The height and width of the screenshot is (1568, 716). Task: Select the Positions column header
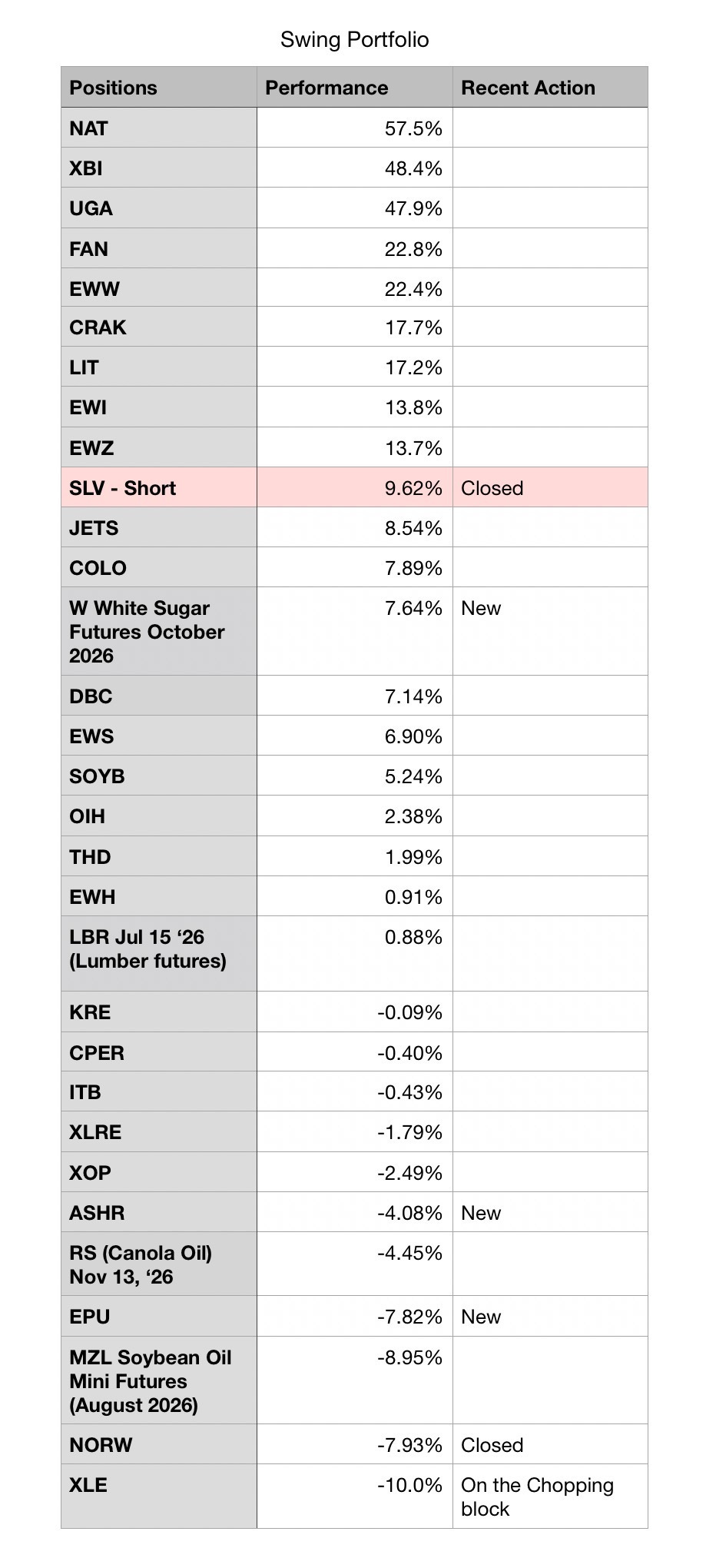coord(159,88)
